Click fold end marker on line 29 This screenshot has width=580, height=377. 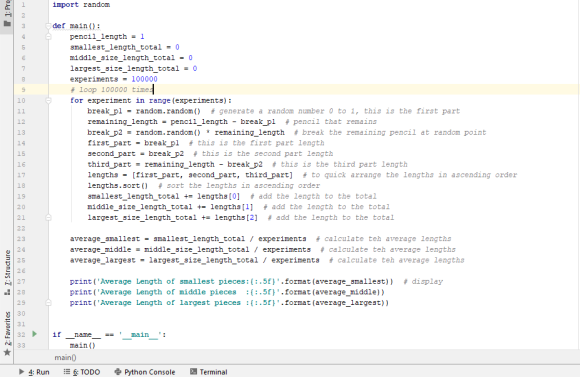[48, 303]
